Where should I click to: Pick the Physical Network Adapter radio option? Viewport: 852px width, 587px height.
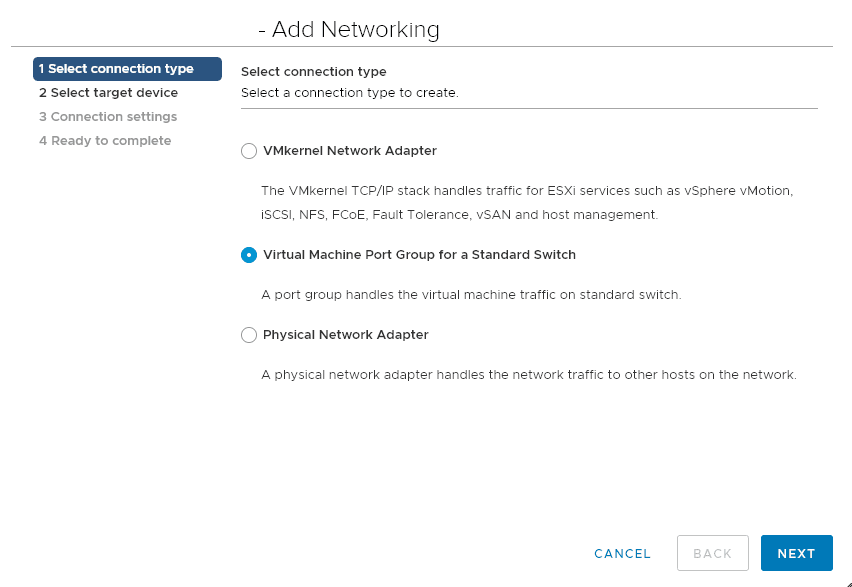[249, 335]
